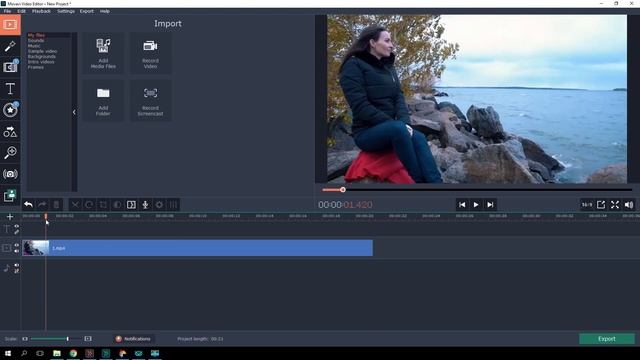
Task: Open the Import tab in left sidebar
Action: point(10,25)
